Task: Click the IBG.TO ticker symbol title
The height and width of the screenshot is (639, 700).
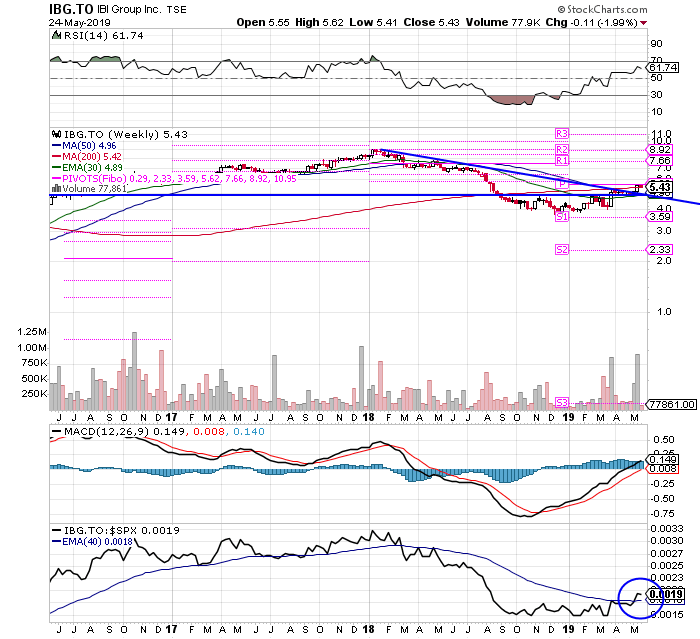Action: coord(71,9)
